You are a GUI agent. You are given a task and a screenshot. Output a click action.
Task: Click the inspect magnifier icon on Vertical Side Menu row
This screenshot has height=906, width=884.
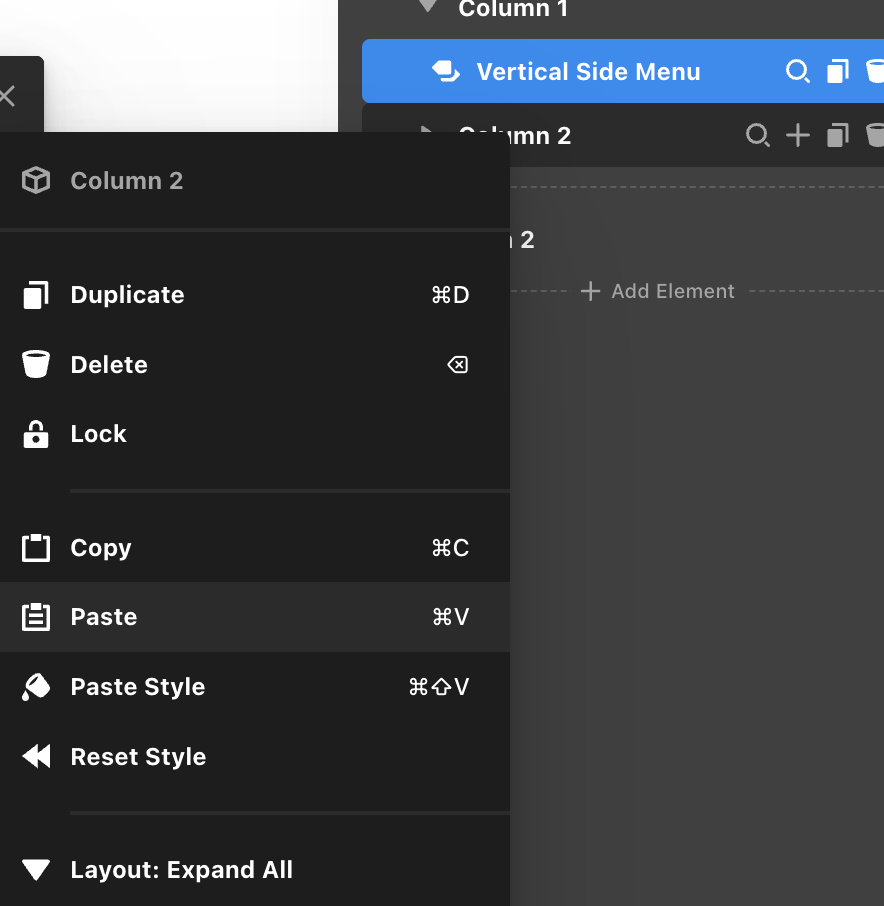coord(797,72)
